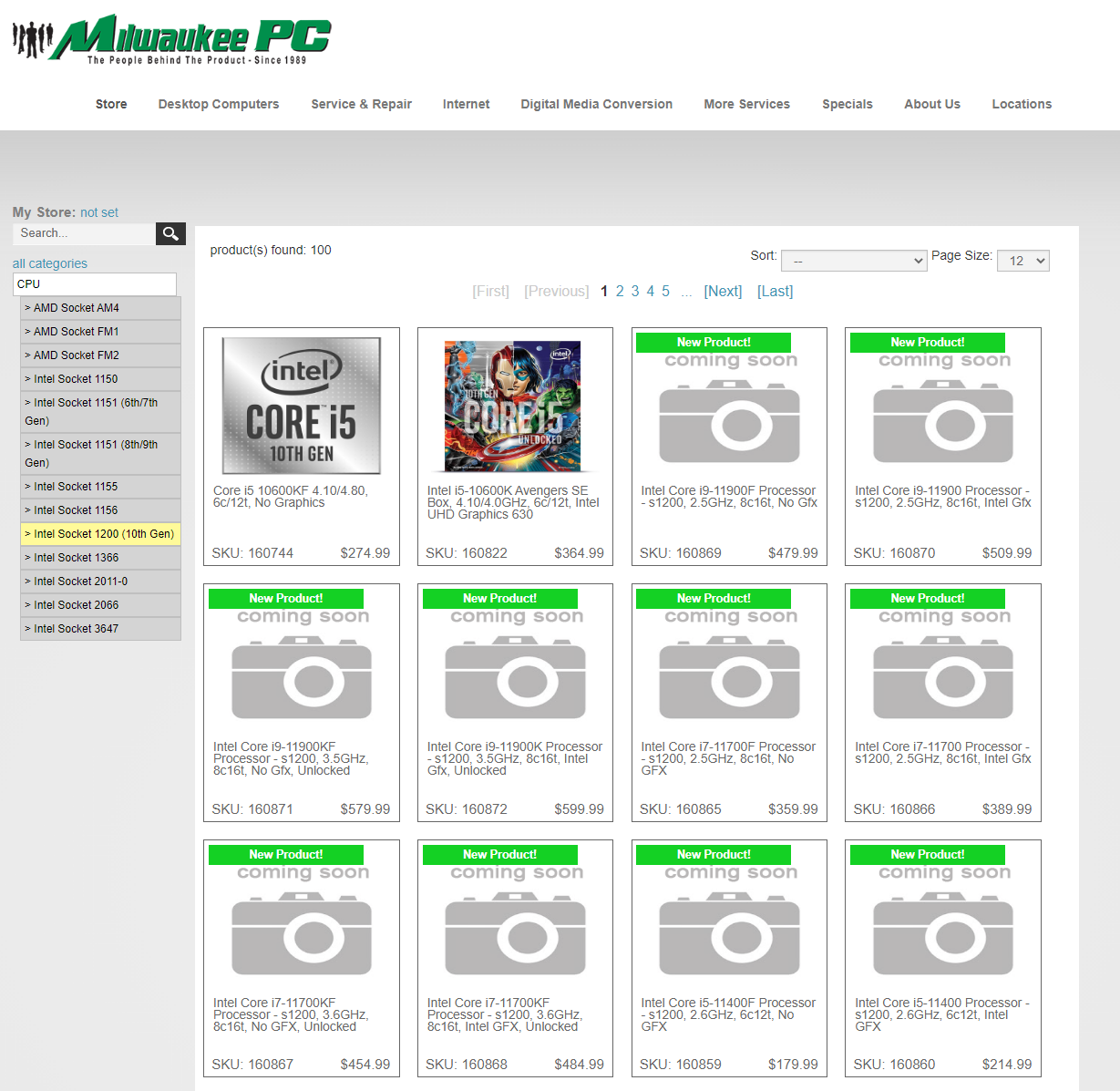Click the [Next] pagination link
The image size is (1120, 1091).
click(x=724, y=292)
